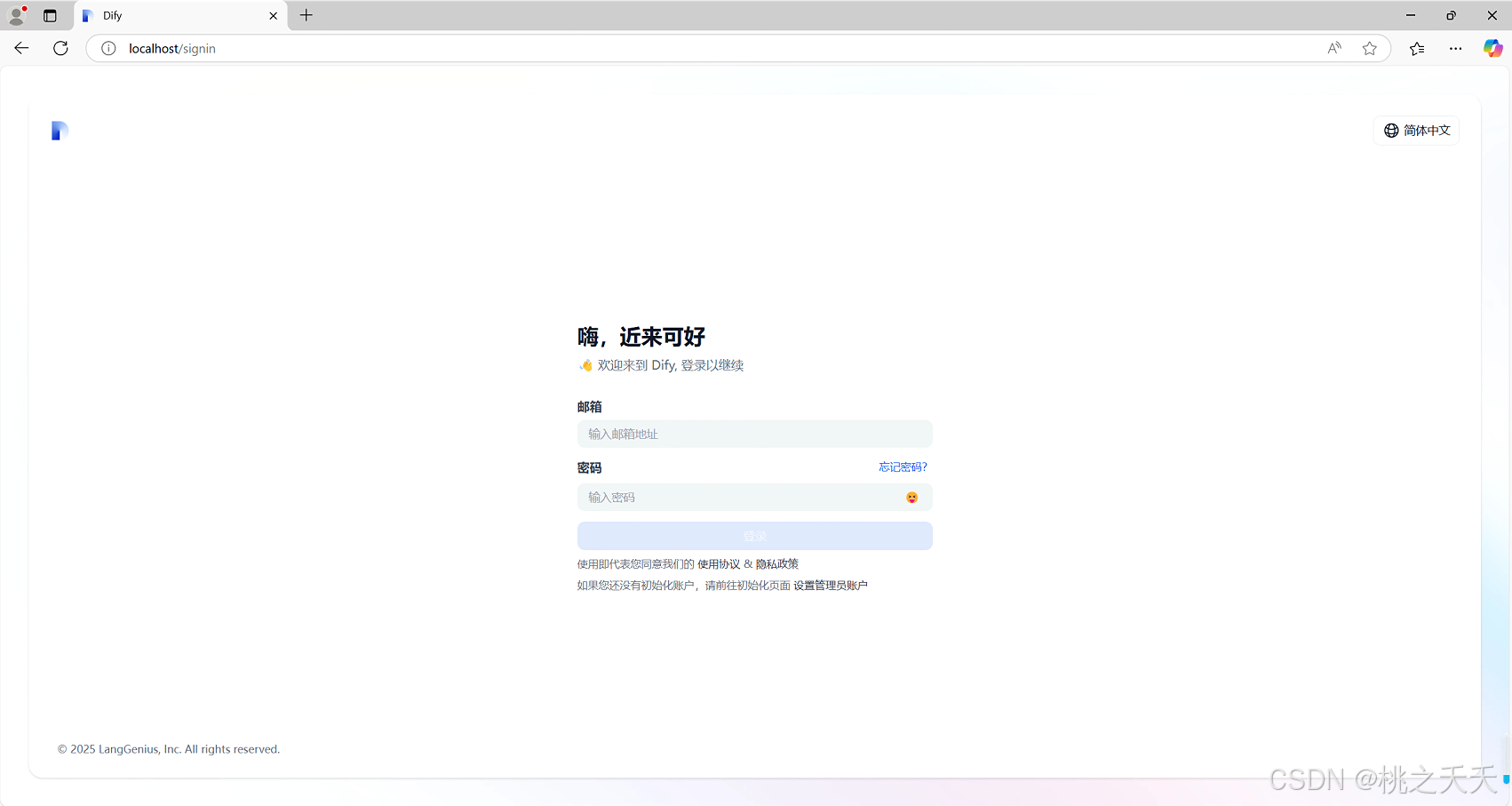Open the 使用协议 terms link
The height and width of the screenshot is (806, 1512).
pyautogui.click(x=719, y=564)
